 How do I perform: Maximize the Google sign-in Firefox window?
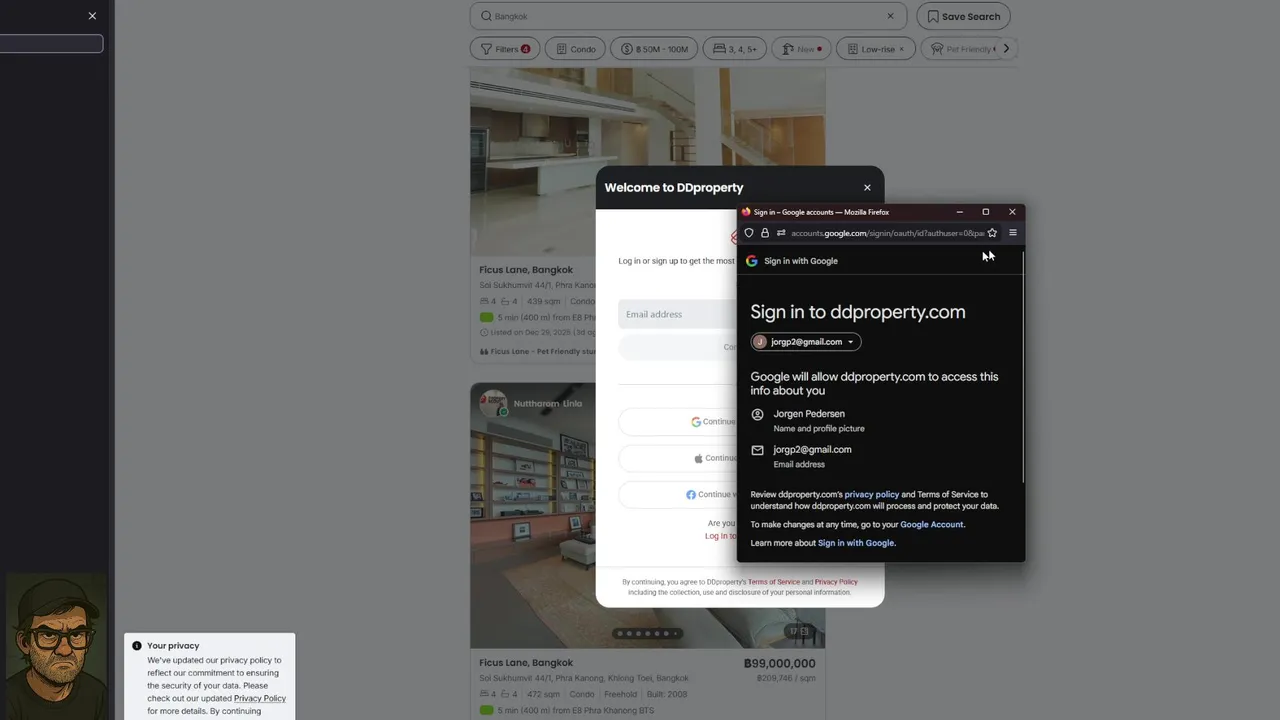tap(985, 212)
